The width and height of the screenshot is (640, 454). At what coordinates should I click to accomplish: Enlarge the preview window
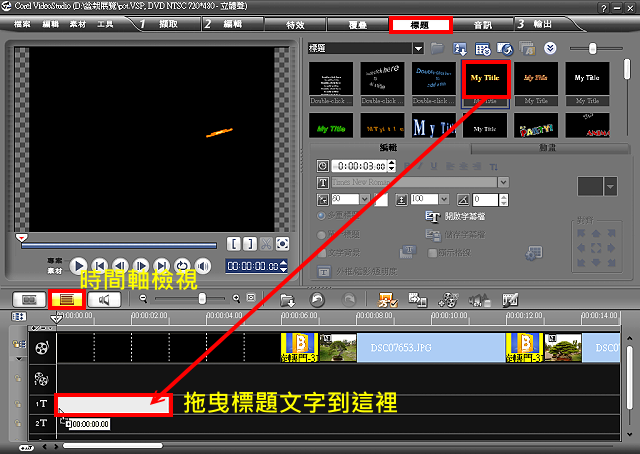click(x=282, y=244)
